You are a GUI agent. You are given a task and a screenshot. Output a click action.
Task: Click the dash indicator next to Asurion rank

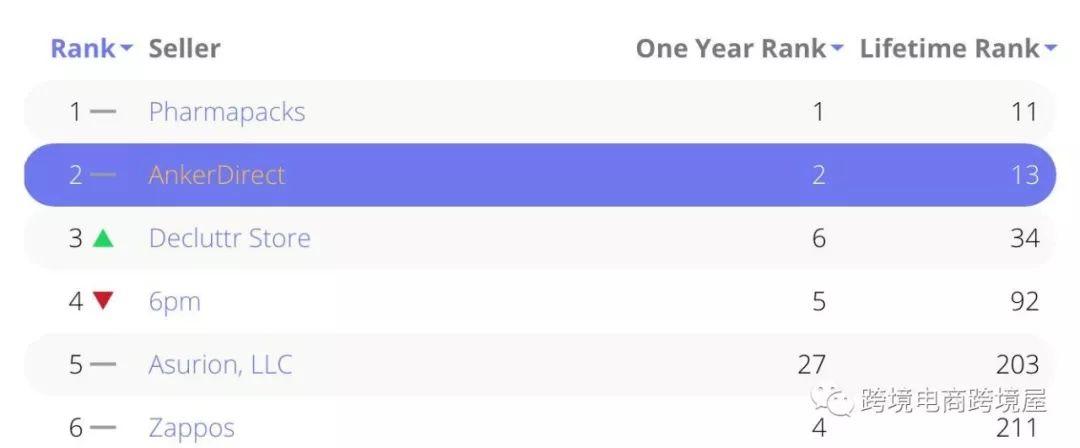(103, 365)
